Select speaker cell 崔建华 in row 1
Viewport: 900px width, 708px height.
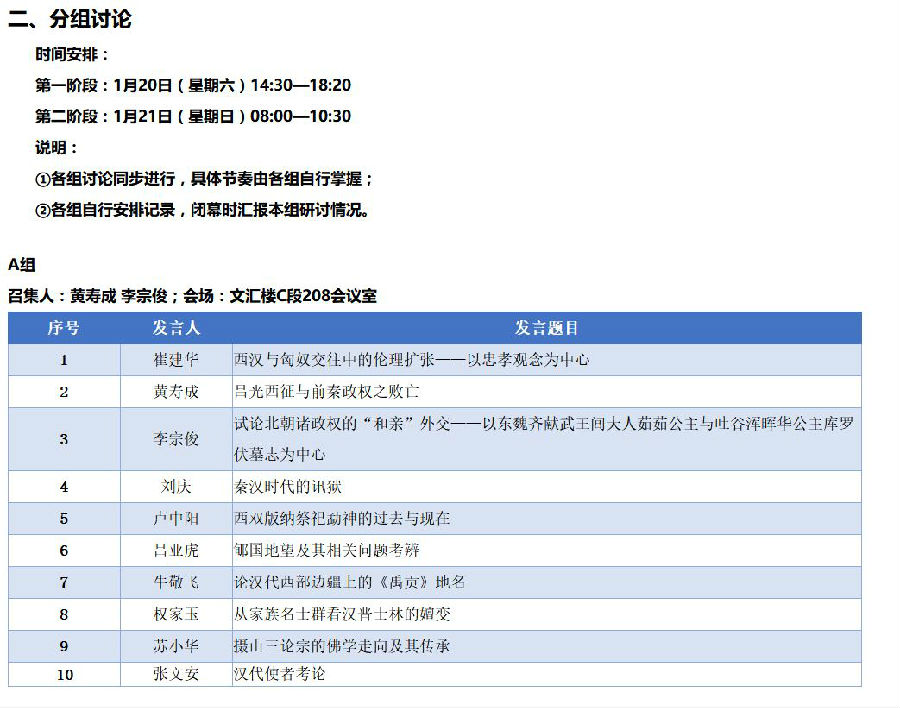coord(176,359)
